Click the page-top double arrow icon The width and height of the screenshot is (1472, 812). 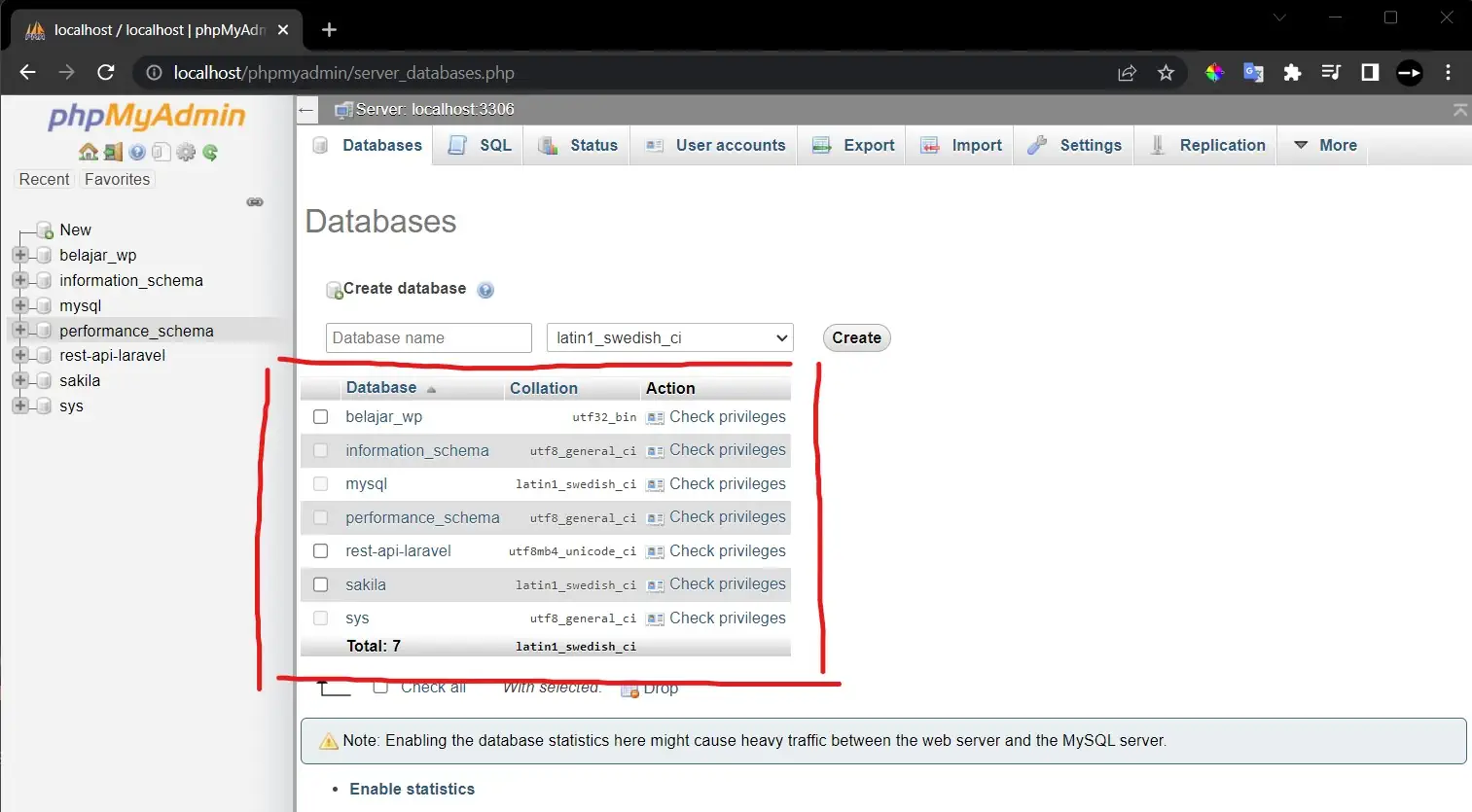[x=1460, y=110]
